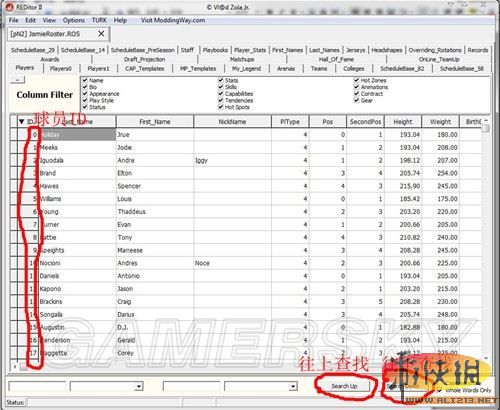The height and width of the screenshot is (410, 500).
Task: Click the ID column sort arrow
Action: 22,122
